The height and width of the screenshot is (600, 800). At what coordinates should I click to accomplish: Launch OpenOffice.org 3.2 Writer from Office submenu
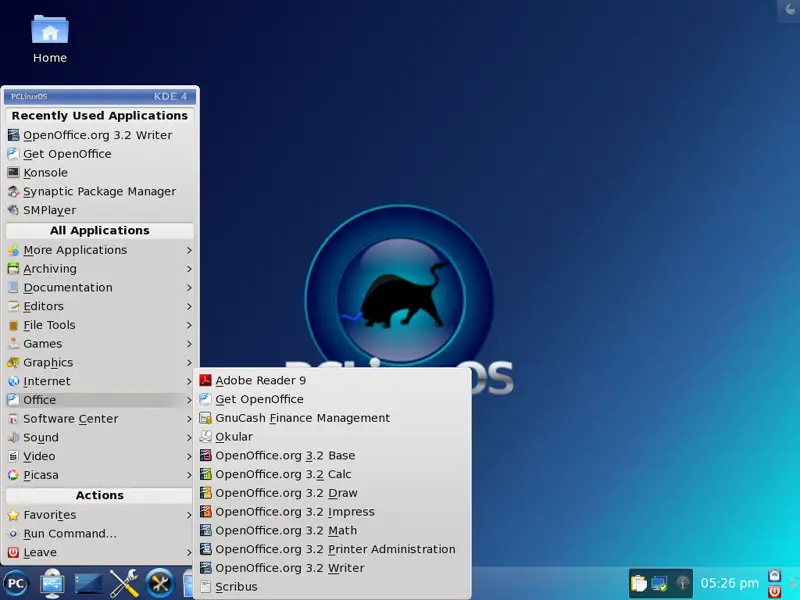coord(332,568)
